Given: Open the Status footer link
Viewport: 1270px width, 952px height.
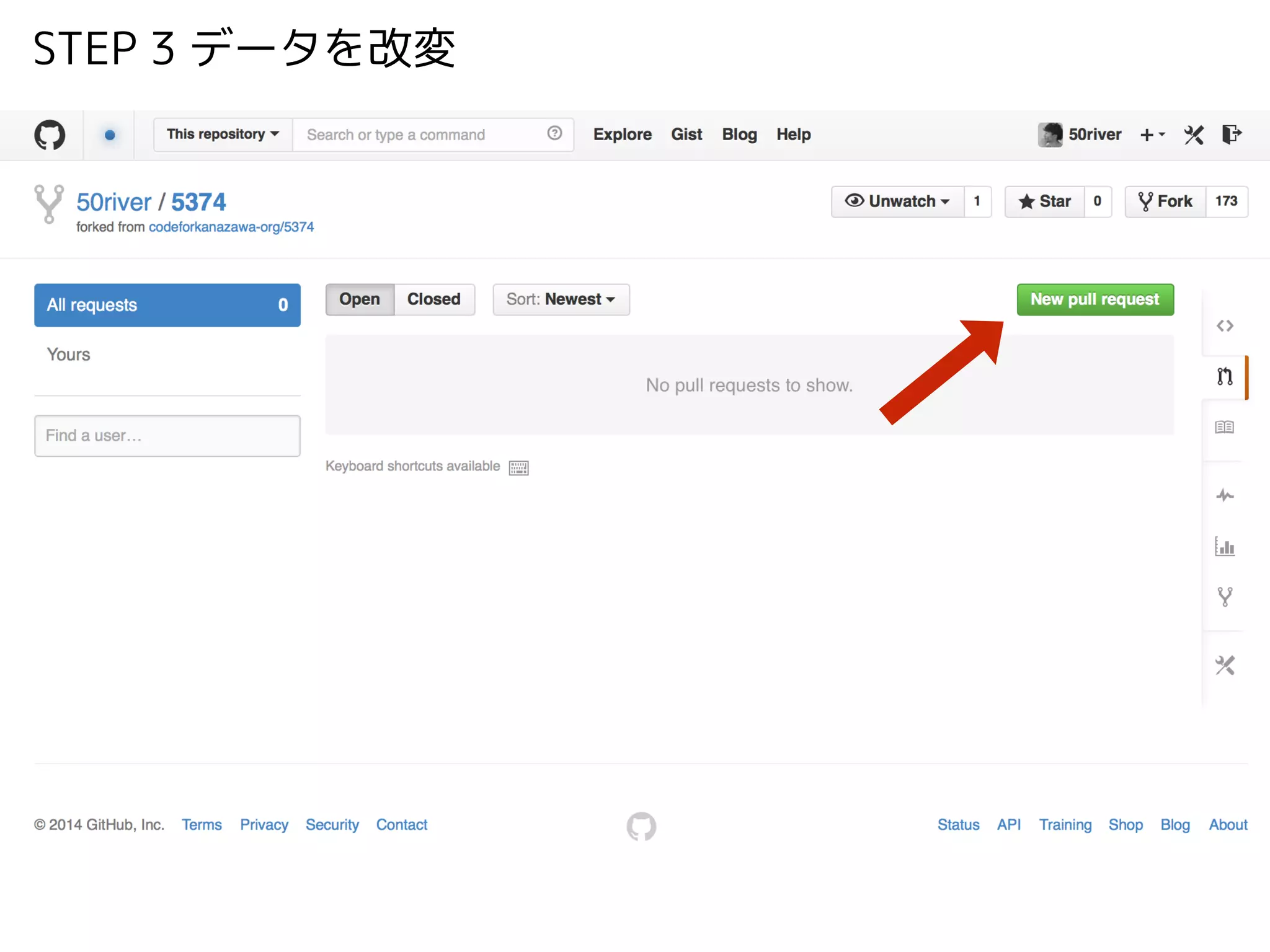Looking at the screenshot, I should pos(959,825).
